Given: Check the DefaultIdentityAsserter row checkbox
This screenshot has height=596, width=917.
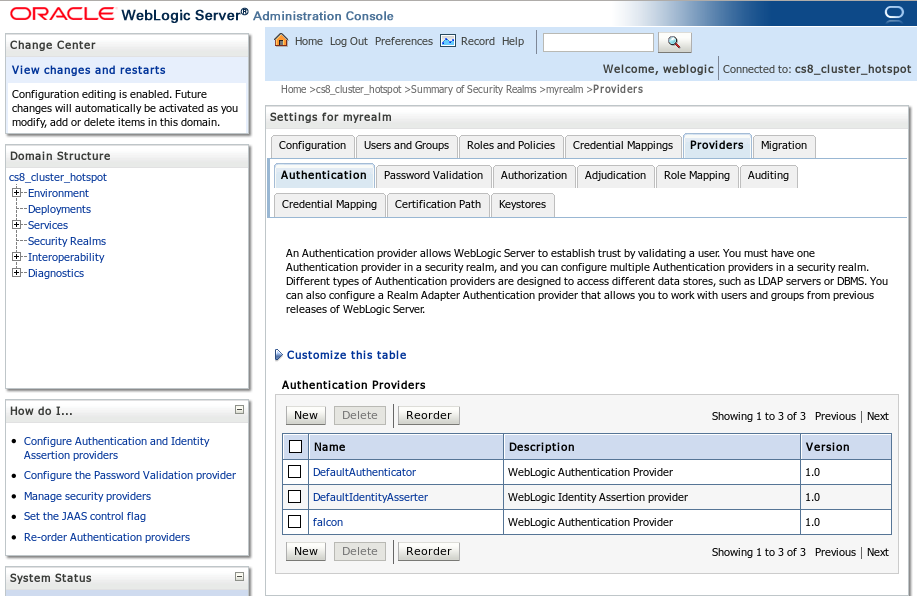Looking at the screenshot, I should tap(295, 497).
